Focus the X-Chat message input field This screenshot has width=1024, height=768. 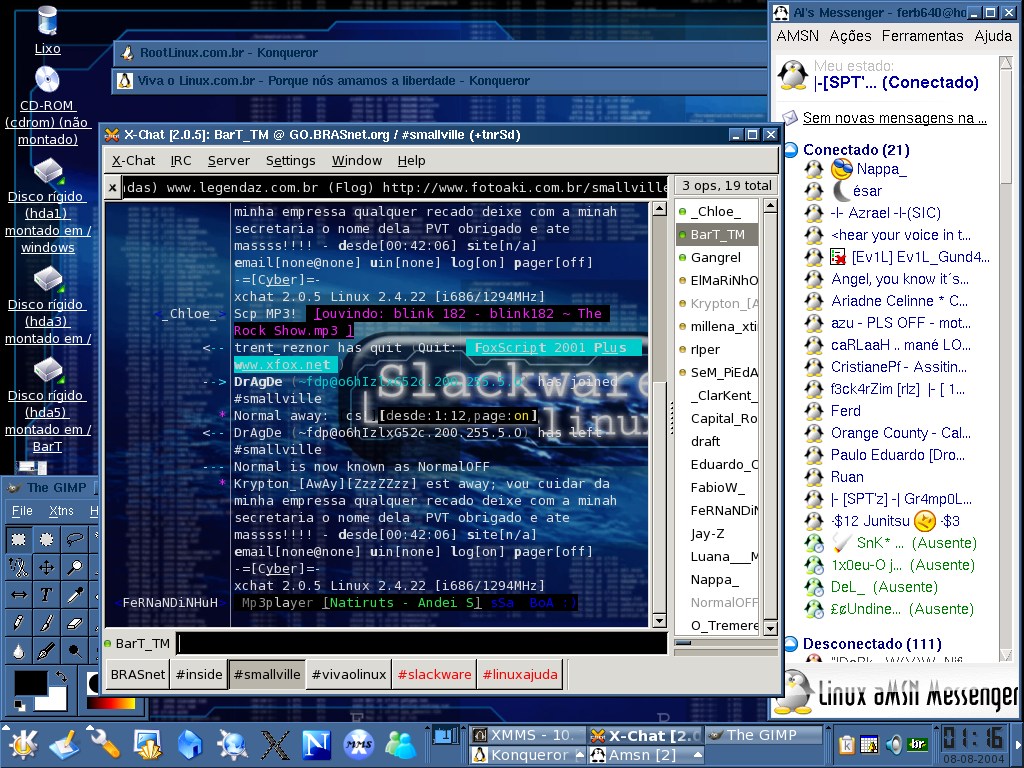coord(423,644)
